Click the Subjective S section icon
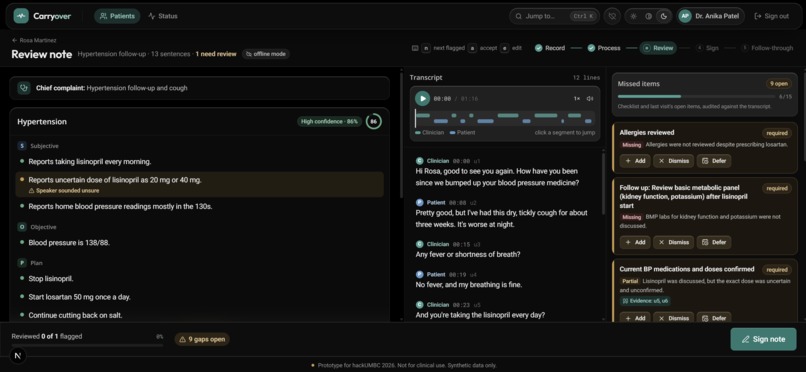 [x=22, y=146]
